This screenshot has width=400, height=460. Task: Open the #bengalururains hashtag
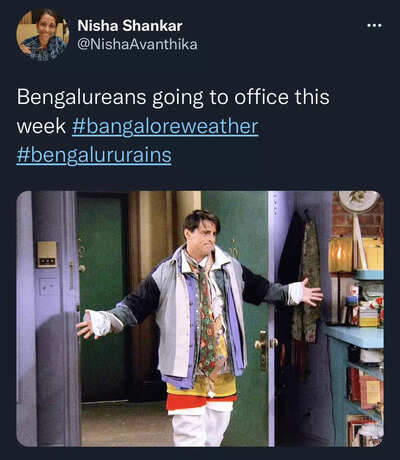pos(94,155)
